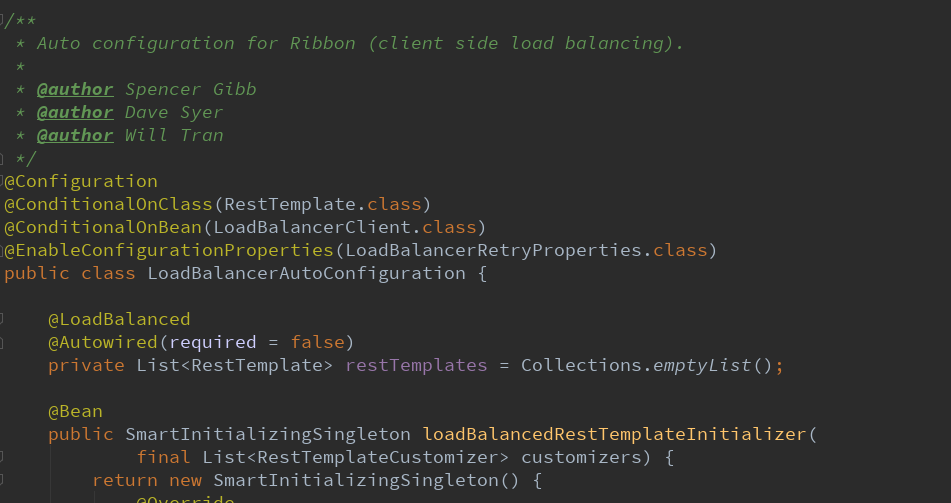The image size is (951, 503).
Task: Collapse annotations fold marker beside @Configuration
Action: coord(1,181)
